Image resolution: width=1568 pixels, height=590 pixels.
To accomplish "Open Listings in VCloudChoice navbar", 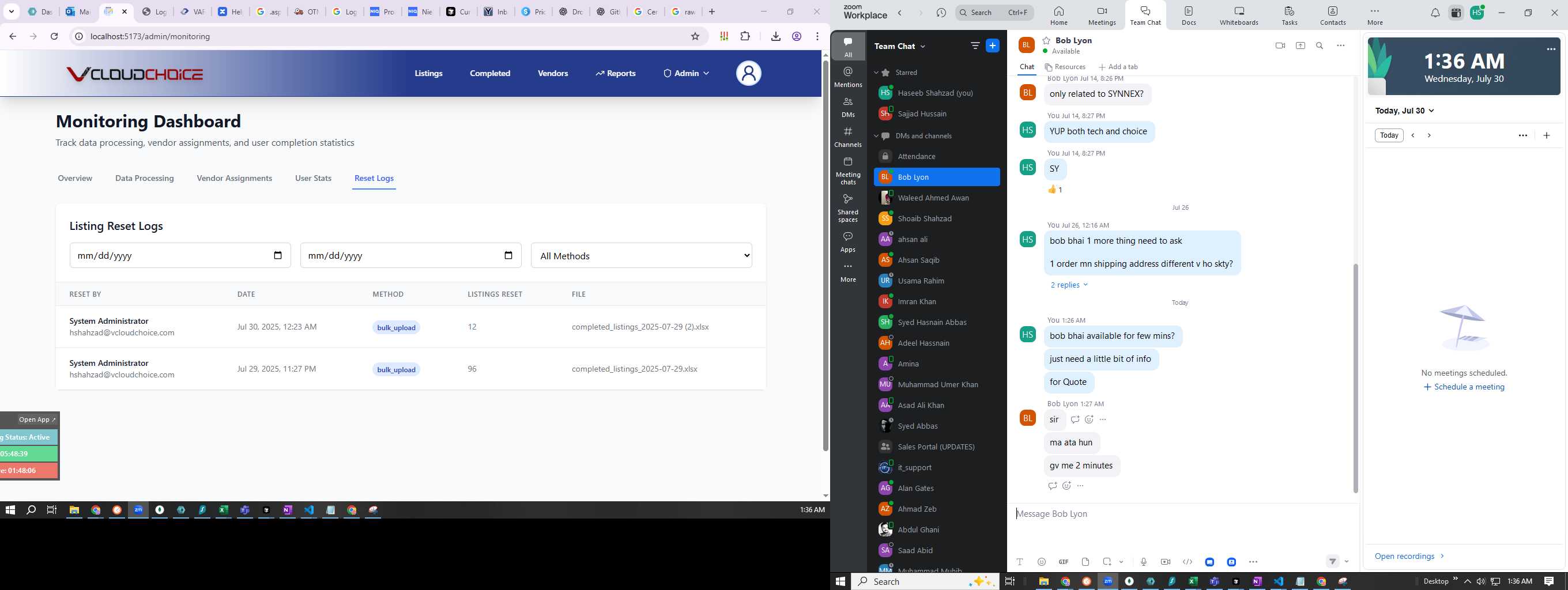I will 428,74.
